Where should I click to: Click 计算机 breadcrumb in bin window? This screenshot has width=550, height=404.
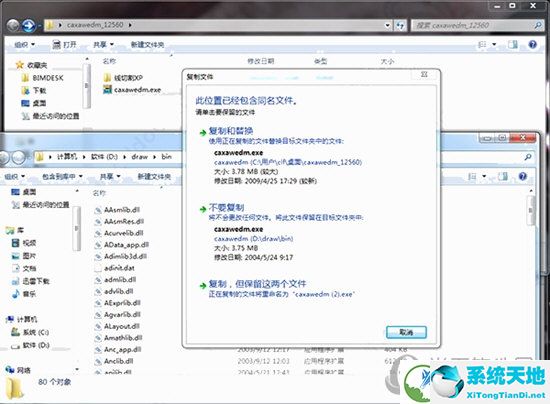67,156
